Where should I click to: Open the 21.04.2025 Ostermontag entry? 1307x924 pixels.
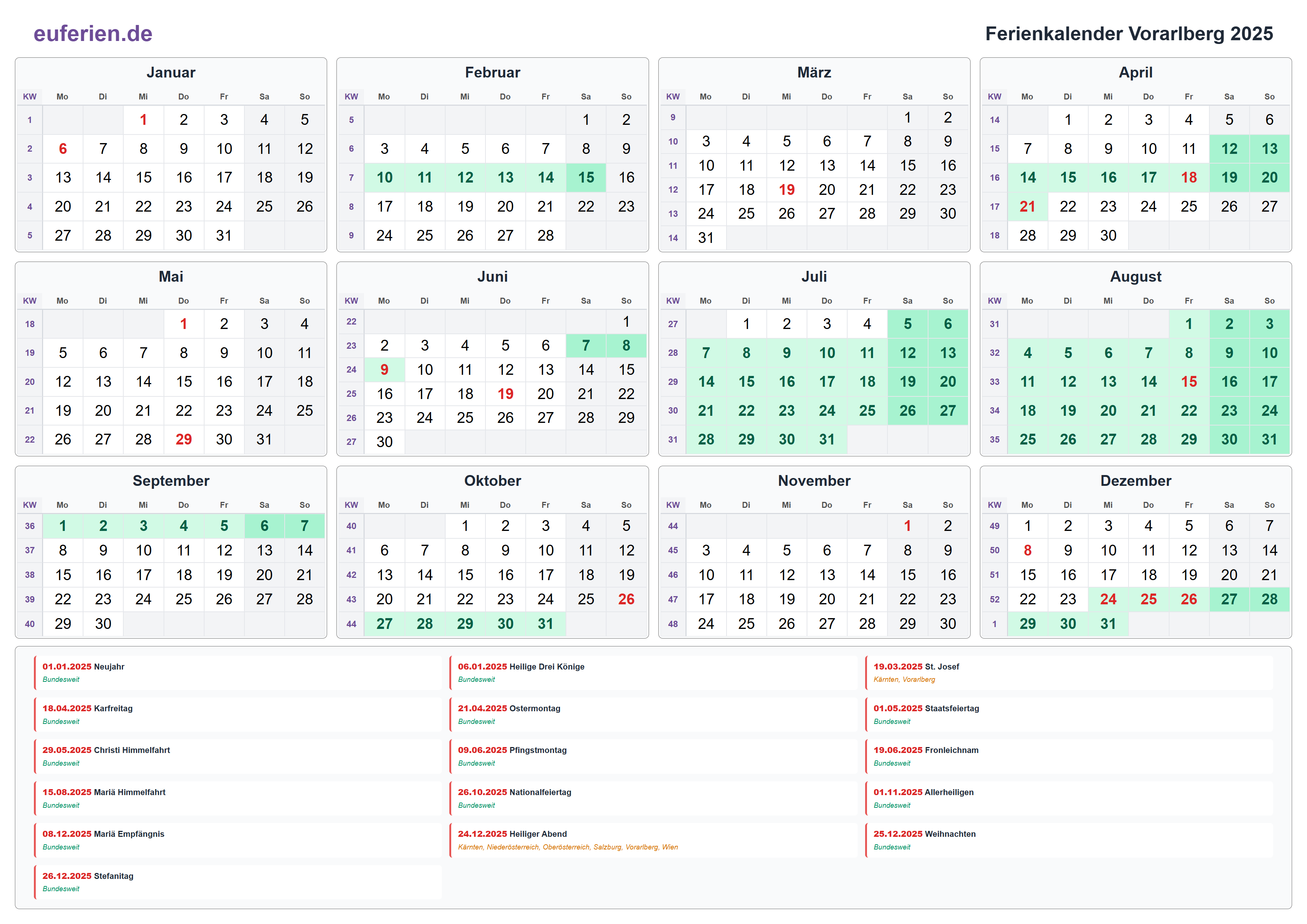[x=653, y=715]
